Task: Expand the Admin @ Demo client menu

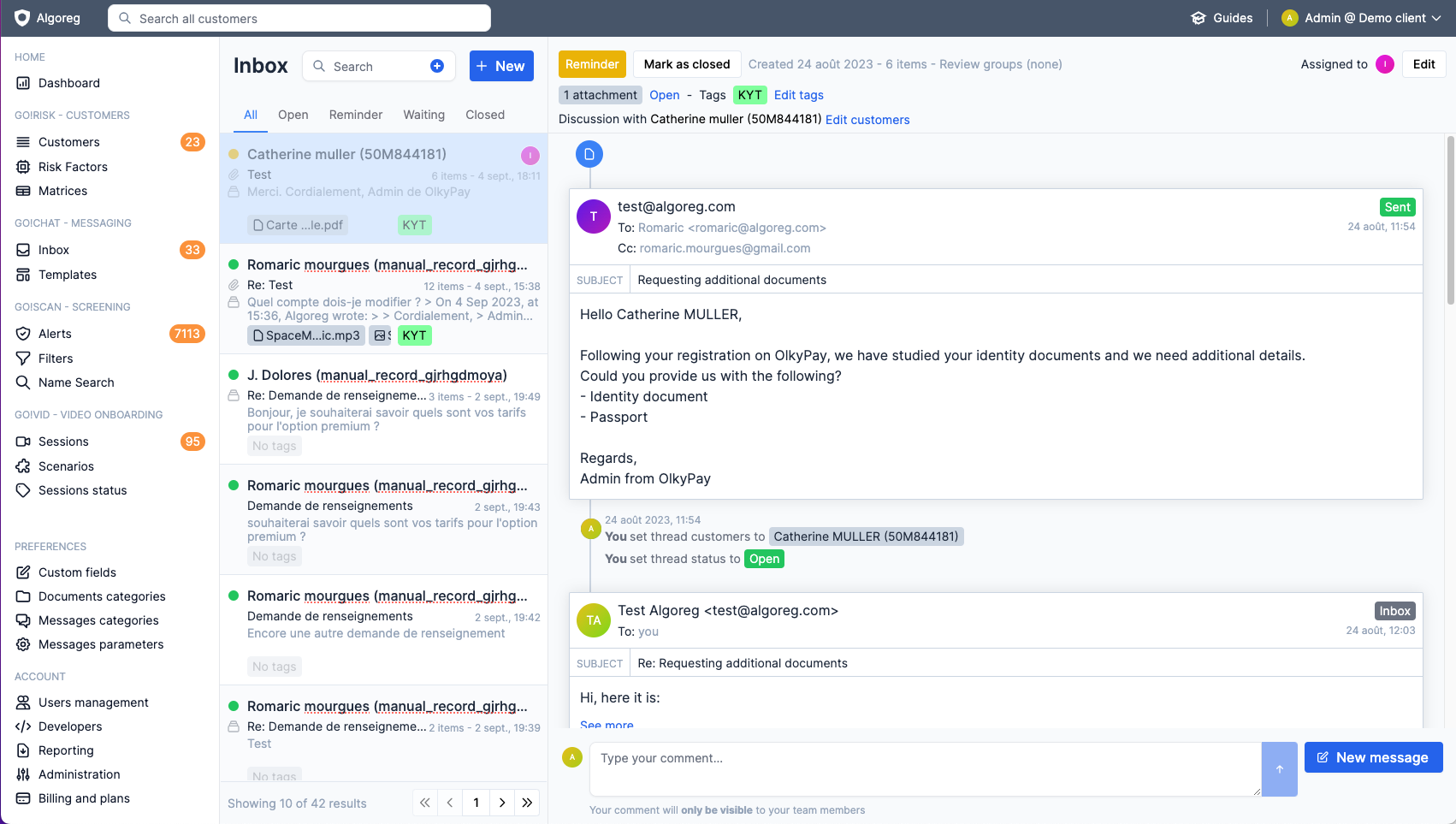Action: click(x=1362, y=18)
